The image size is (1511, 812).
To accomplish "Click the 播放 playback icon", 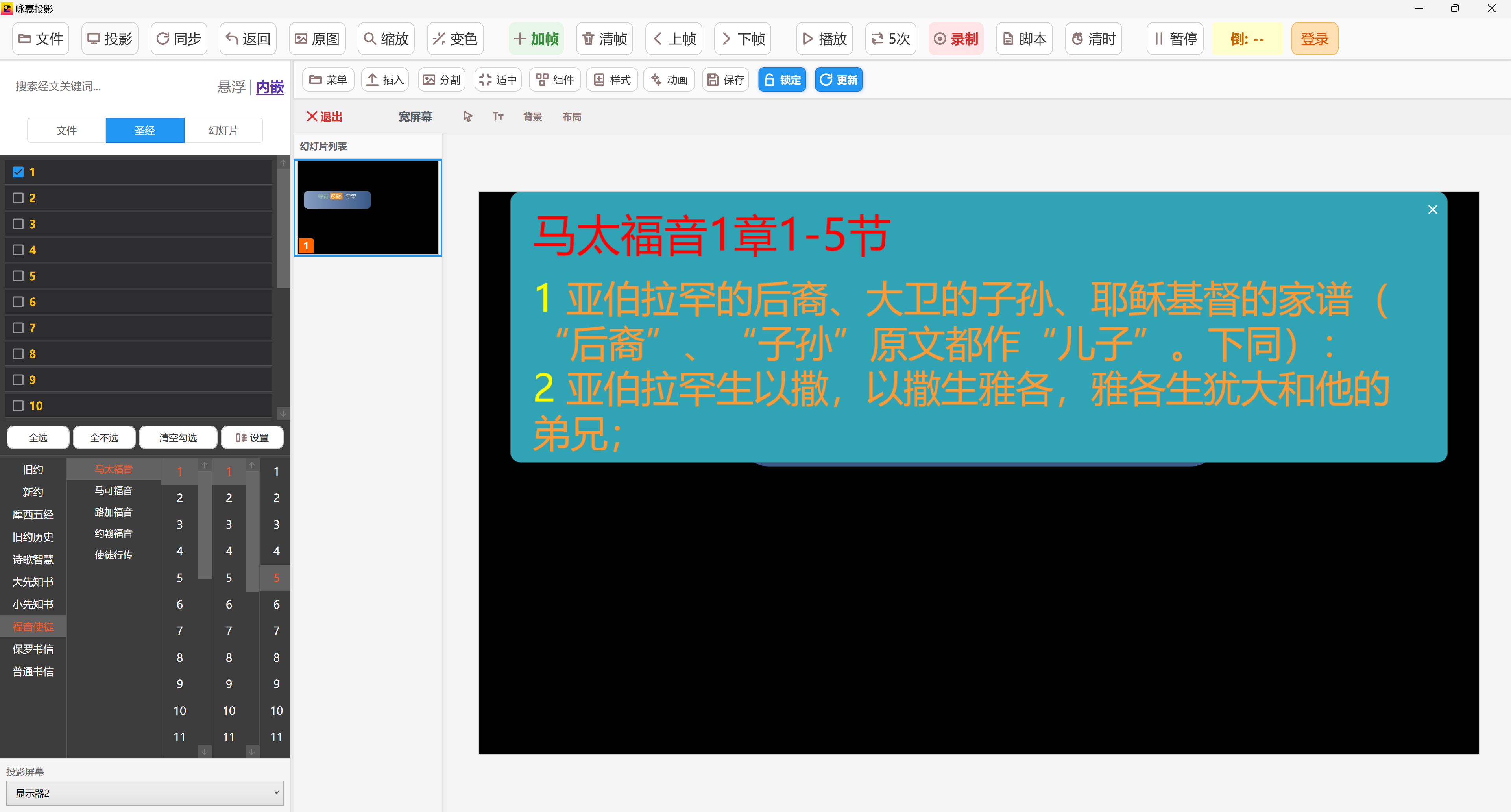I will [x=824, y=38].
